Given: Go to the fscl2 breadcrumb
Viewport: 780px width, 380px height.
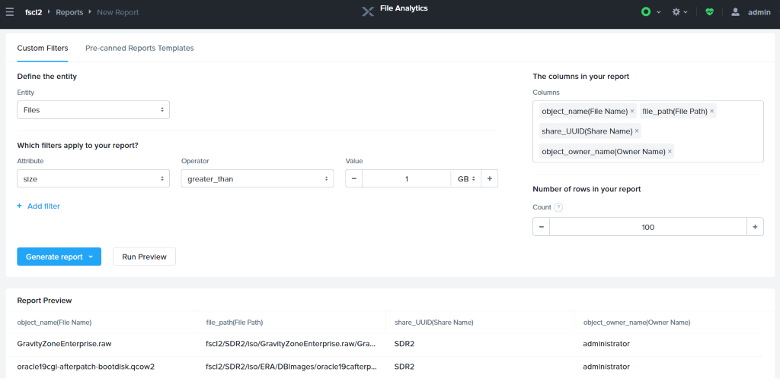Looking at the screenshot, I should point(33,12).
